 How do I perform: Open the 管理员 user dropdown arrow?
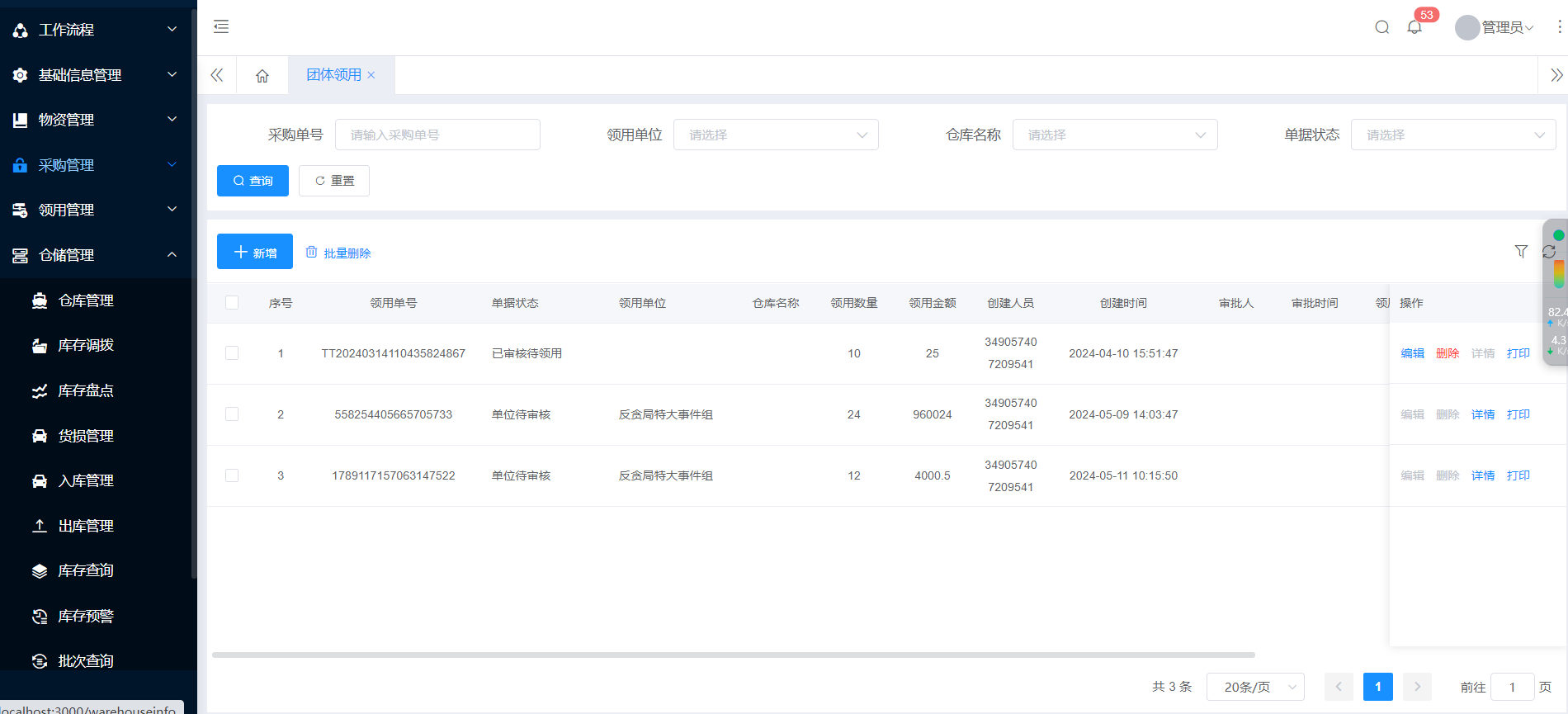[x=1529, y=28]
